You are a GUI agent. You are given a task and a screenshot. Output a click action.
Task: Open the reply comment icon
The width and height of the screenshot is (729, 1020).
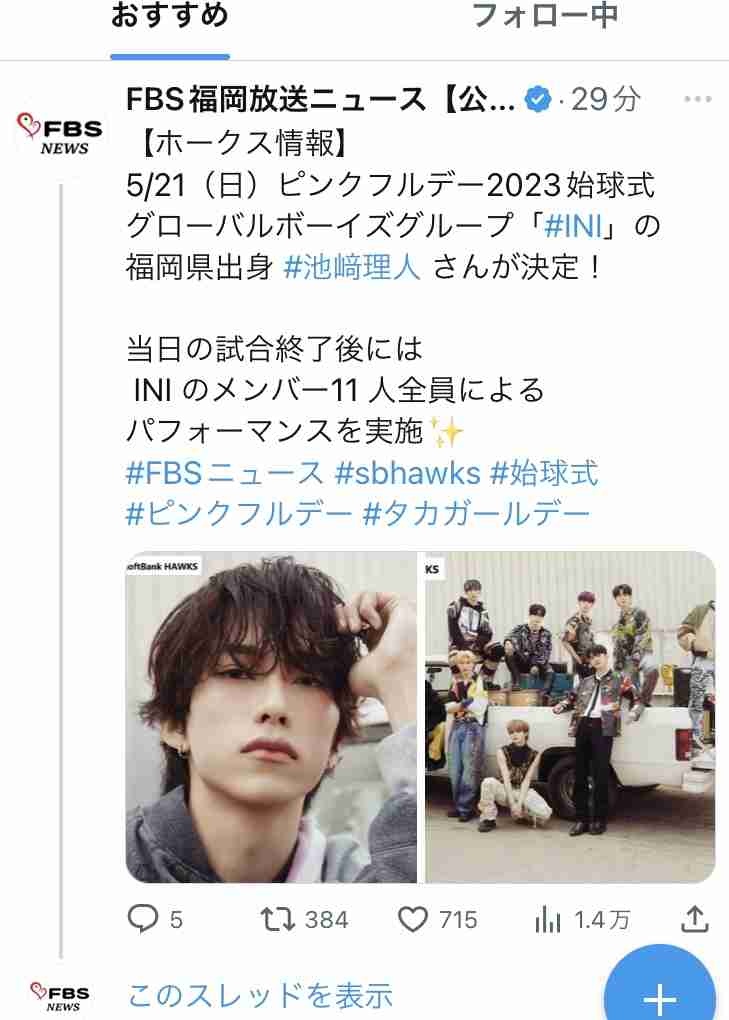143,919
